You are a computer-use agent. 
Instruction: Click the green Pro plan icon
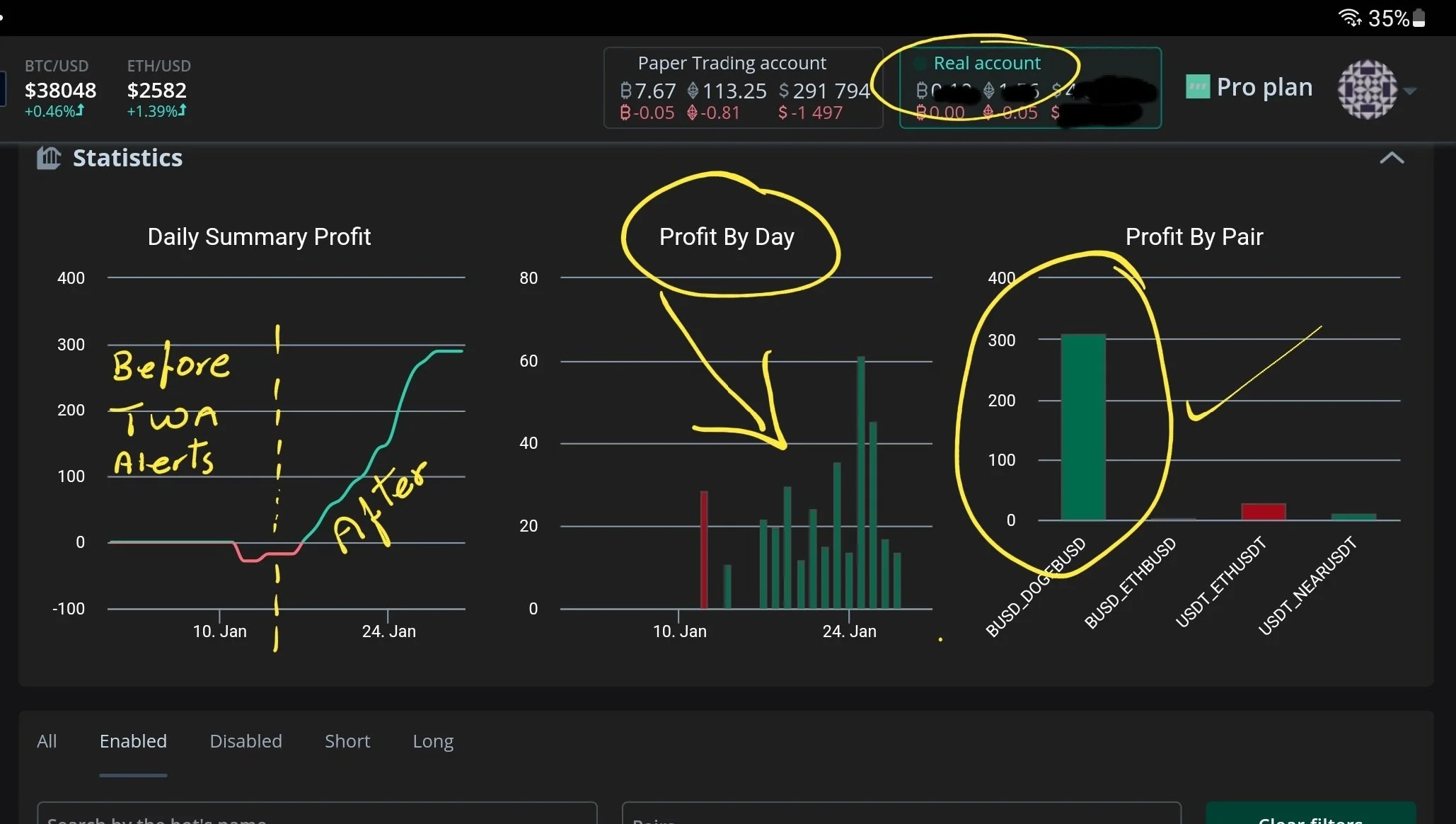pos(1197,87)
